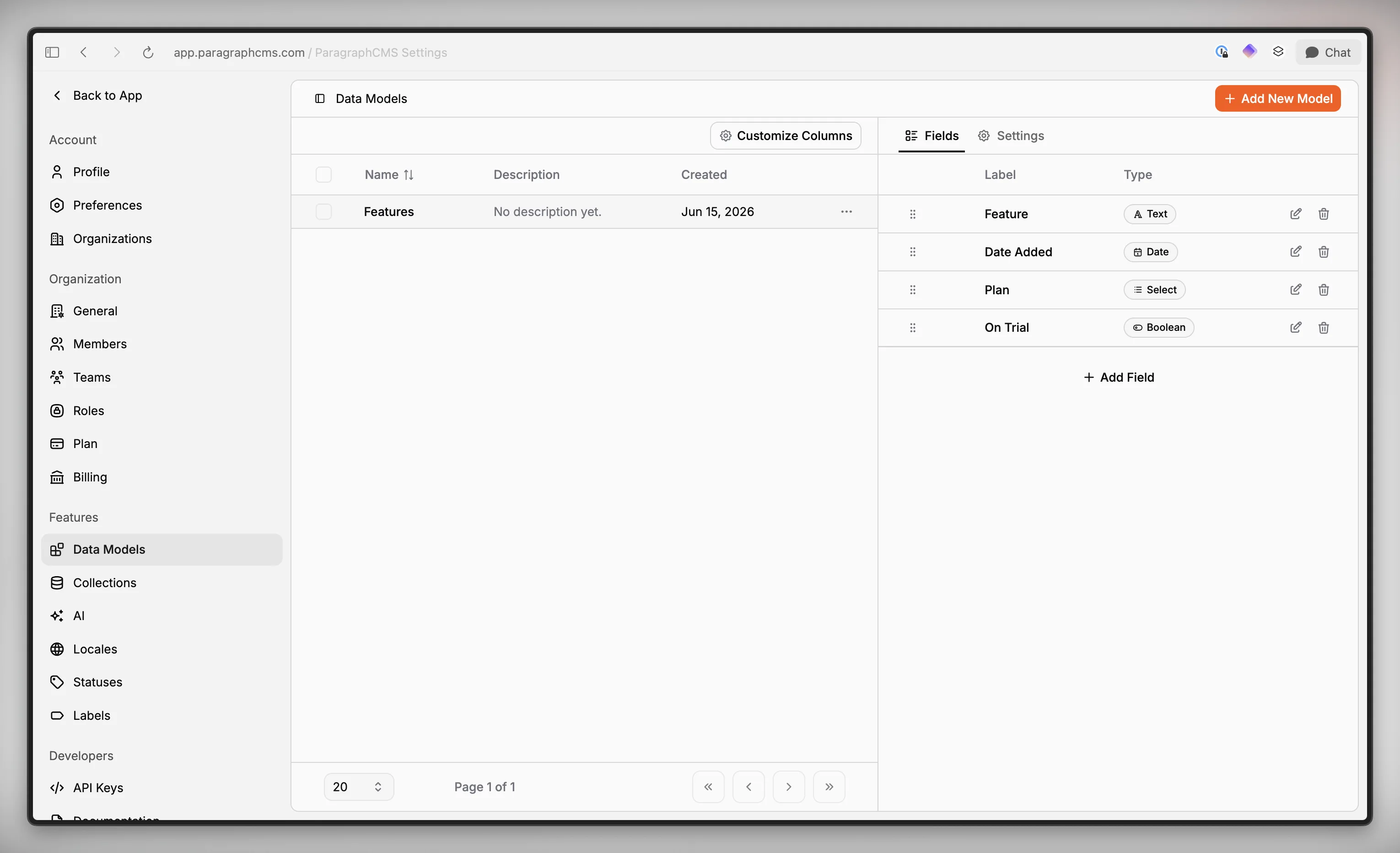Screen dimensions: 1400x853
Task: Click the Plan card icon in the sidebar
Action: coord(57,444)
